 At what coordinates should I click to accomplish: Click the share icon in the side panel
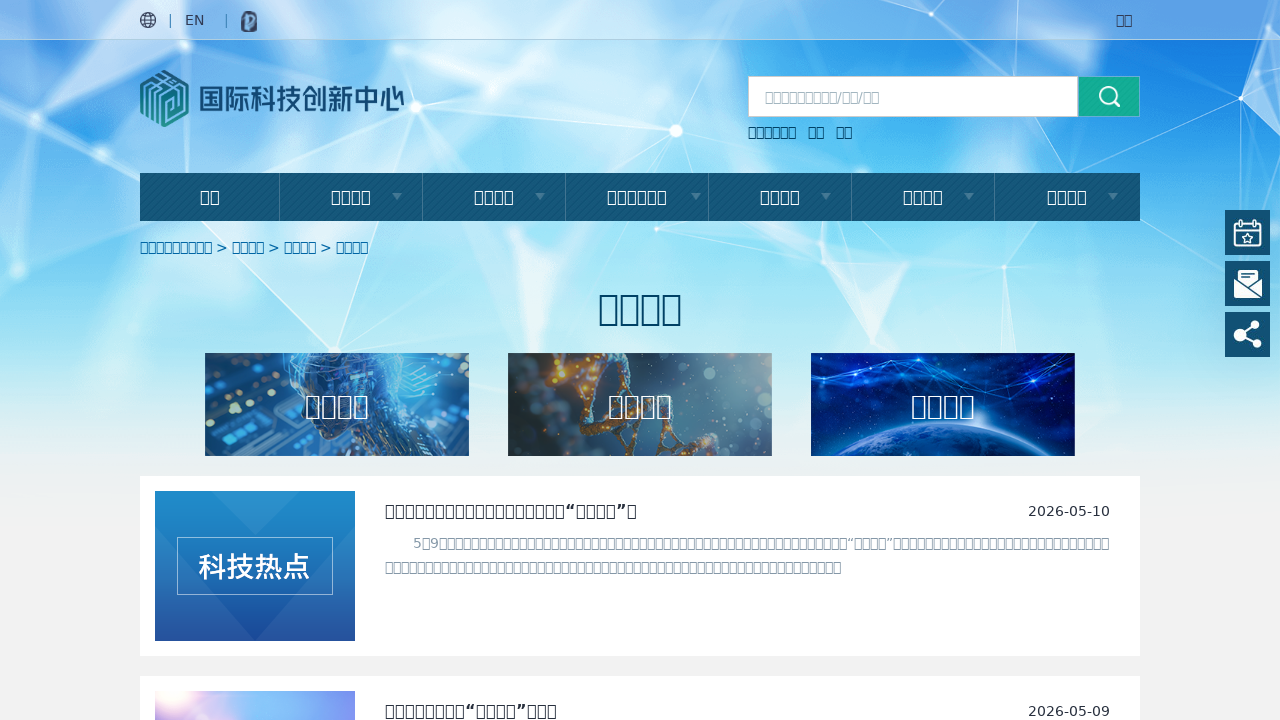(x=1247, y=334)
